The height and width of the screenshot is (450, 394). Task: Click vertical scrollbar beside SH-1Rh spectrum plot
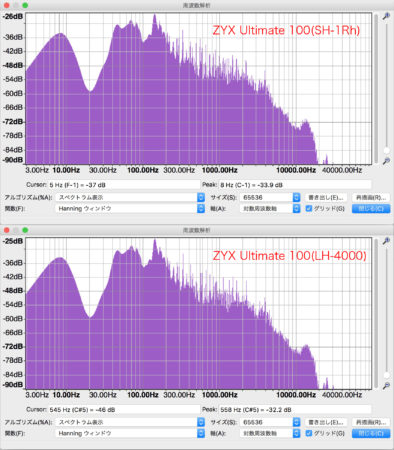pos(376,89)
